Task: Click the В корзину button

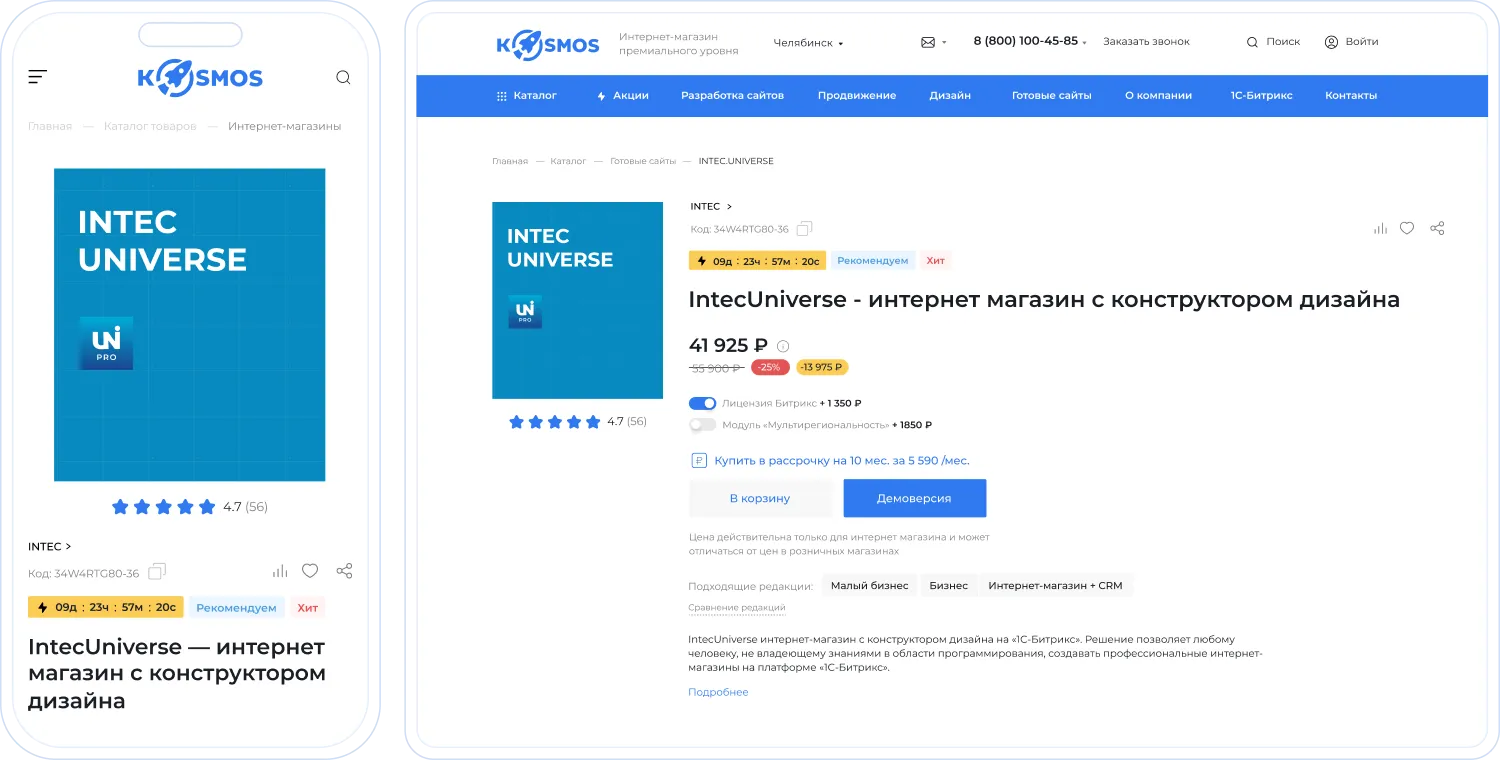Action: (760, 498)
